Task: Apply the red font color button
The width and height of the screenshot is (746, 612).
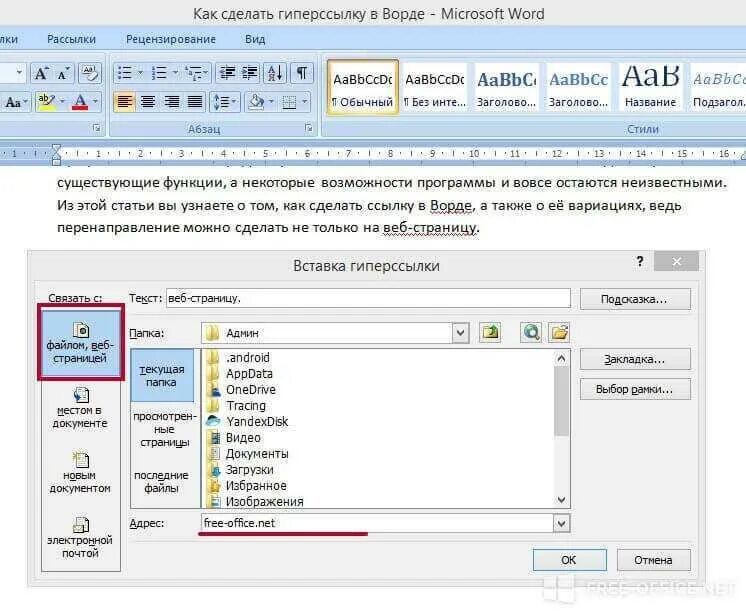Action: coord(80,101)
